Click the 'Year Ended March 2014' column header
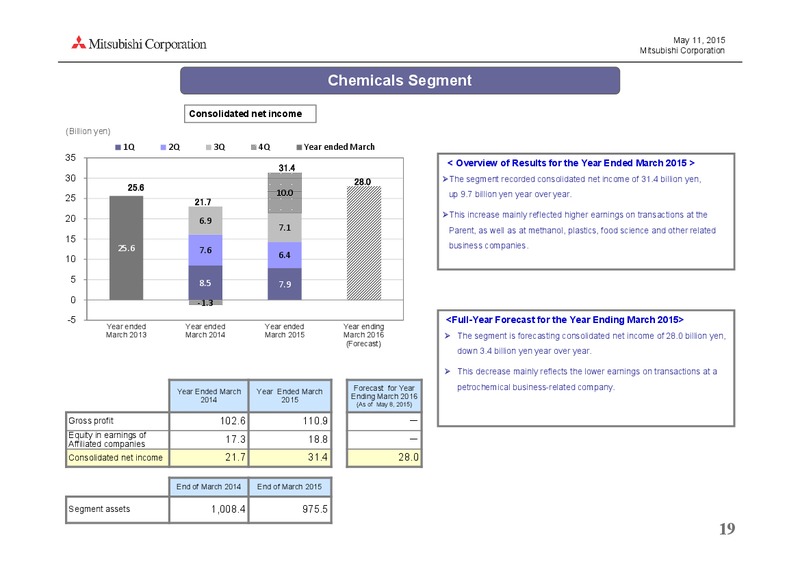 (209, 396)
